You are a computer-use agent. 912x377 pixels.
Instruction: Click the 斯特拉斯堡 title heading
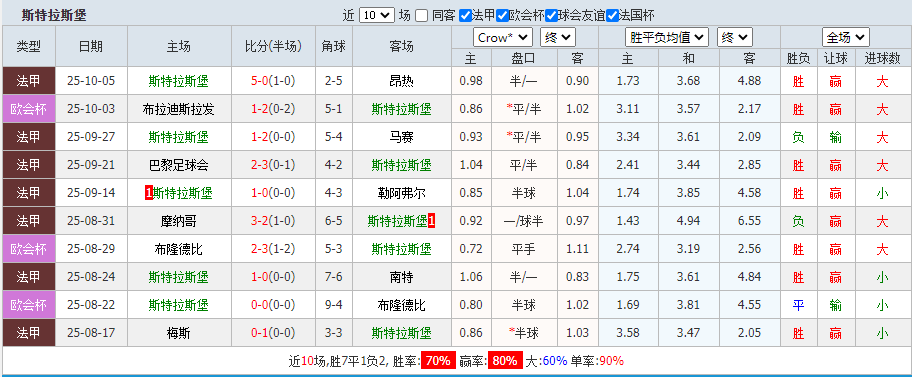[54, 16]
